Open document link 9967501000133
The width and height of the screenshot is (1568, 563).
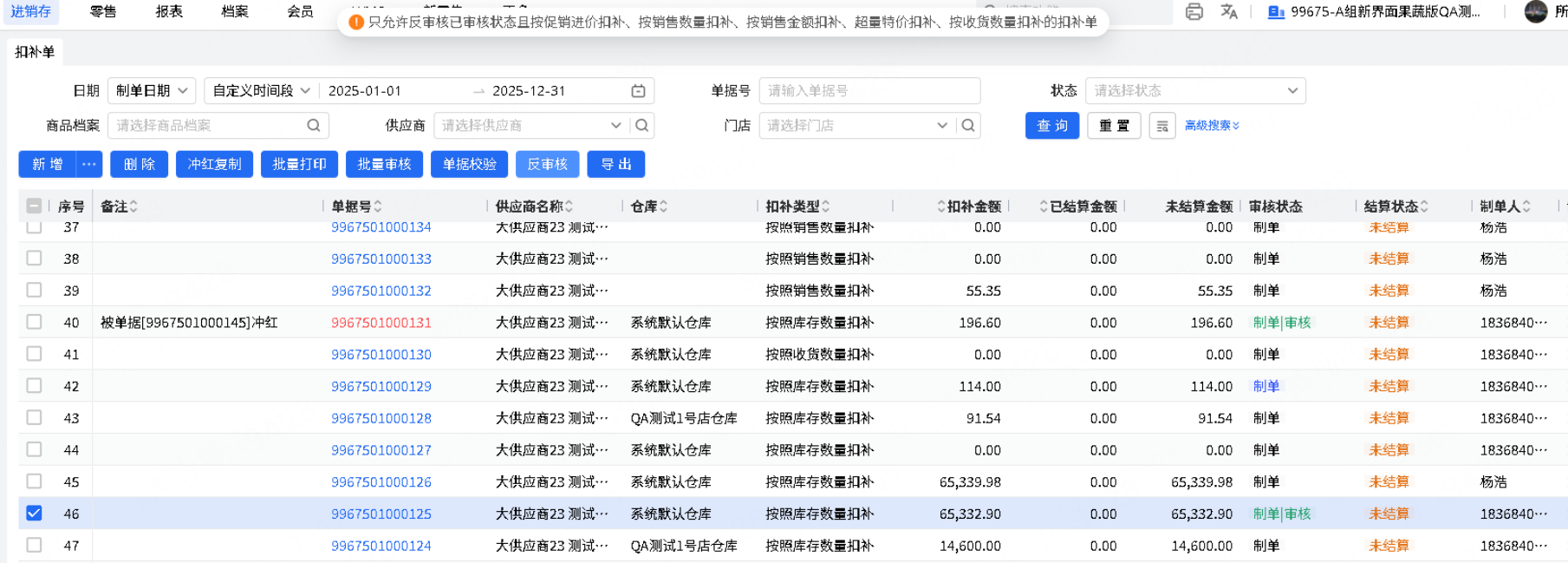381,259
